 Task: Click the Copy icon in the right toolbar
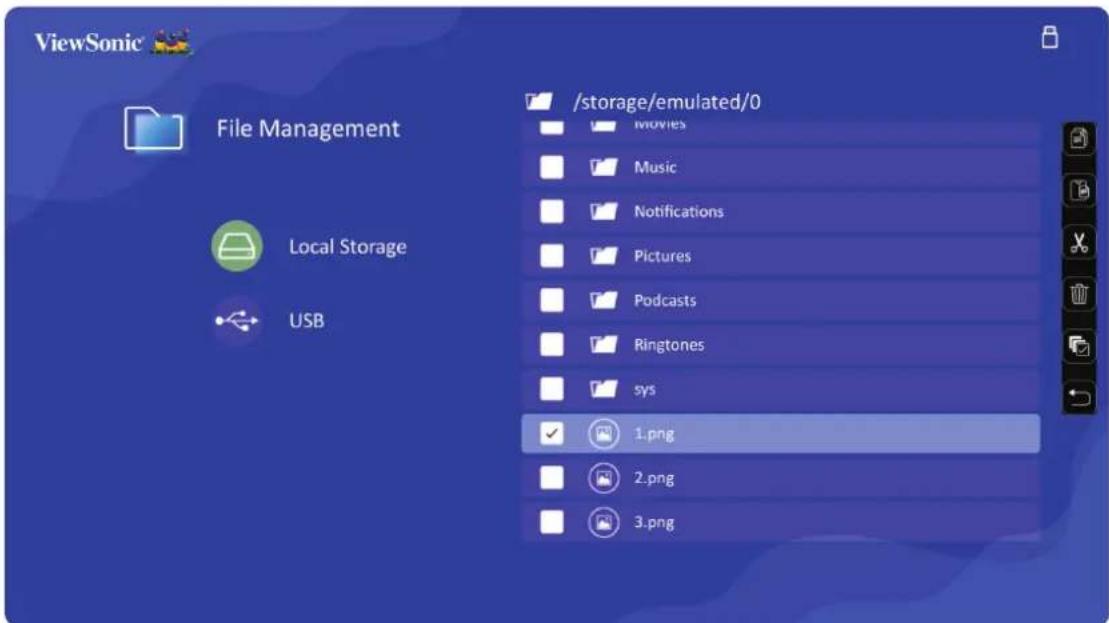click(1079, 139)
